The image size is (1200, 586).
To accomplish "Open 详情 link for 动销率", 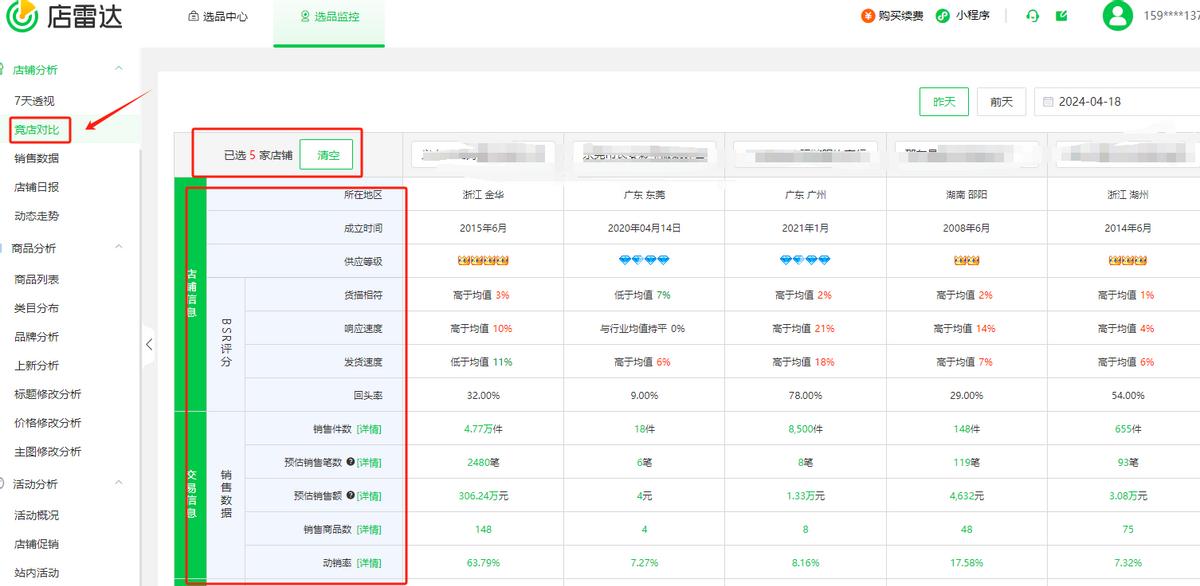I will [x=369, y=563].
